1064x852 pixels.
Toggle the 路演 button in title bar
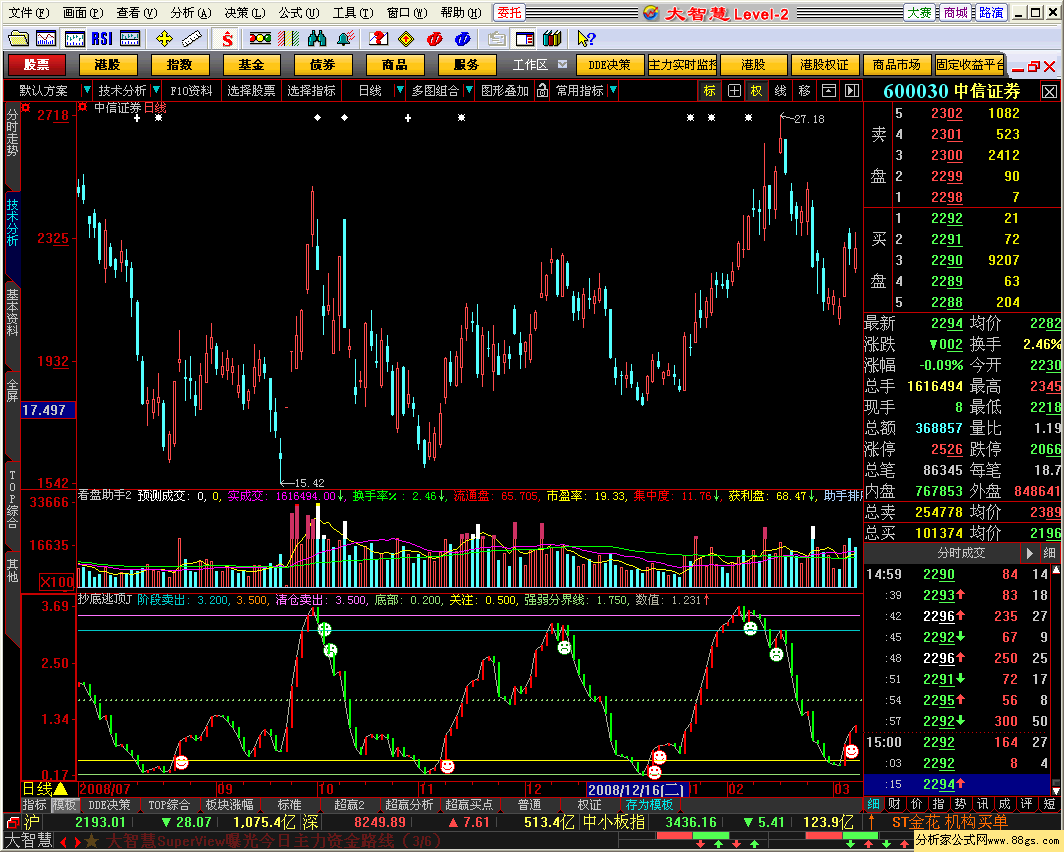991,13
